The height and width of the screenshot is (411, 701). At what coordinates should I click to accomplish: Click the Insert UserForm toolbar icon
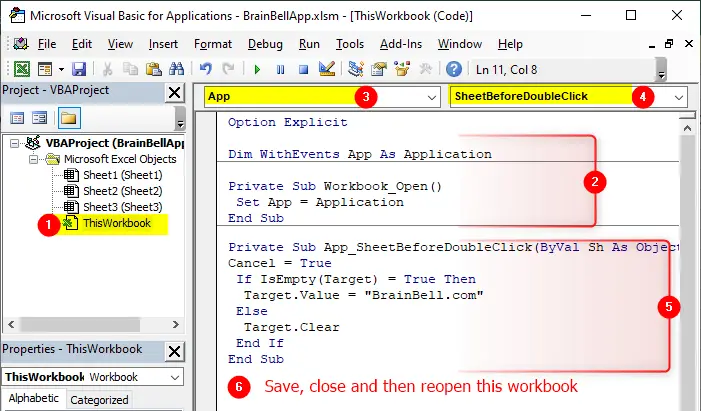click(x=45, y=69)
